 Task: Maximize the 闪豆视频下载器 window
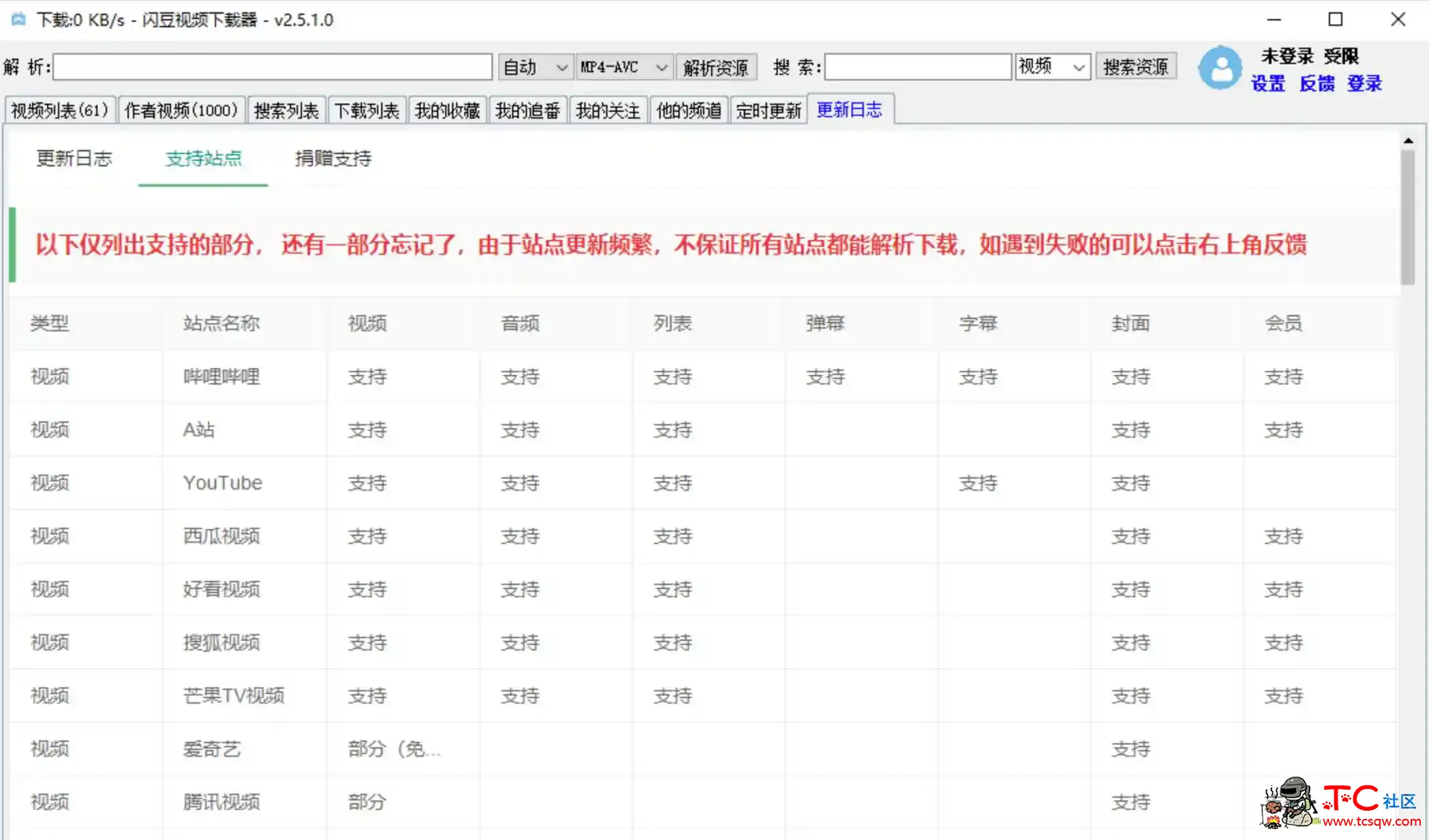click(1336, 19)
